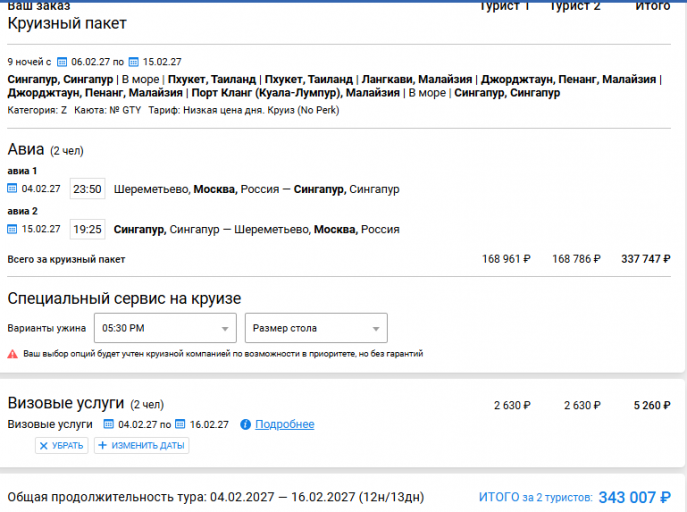Click calendar icon beside flight date 04.02.27
This screenshot has height=512, width=687.
pos(12,189)
